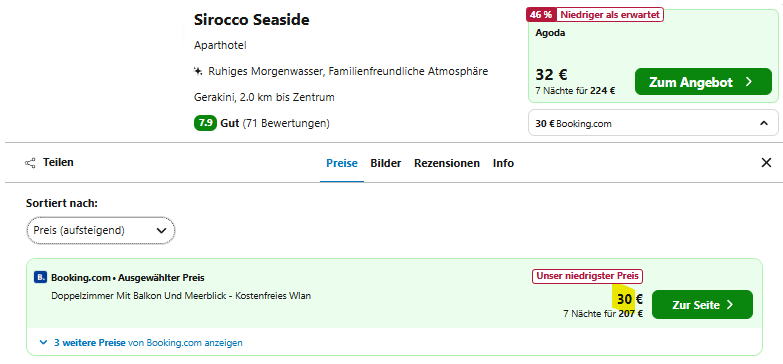Close the details panel with the X

coord(766,163)
